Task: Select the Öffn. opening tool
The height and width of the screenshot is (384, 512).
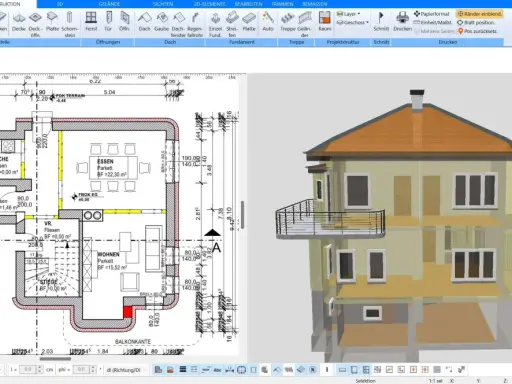Action: [x=124, y=22]
